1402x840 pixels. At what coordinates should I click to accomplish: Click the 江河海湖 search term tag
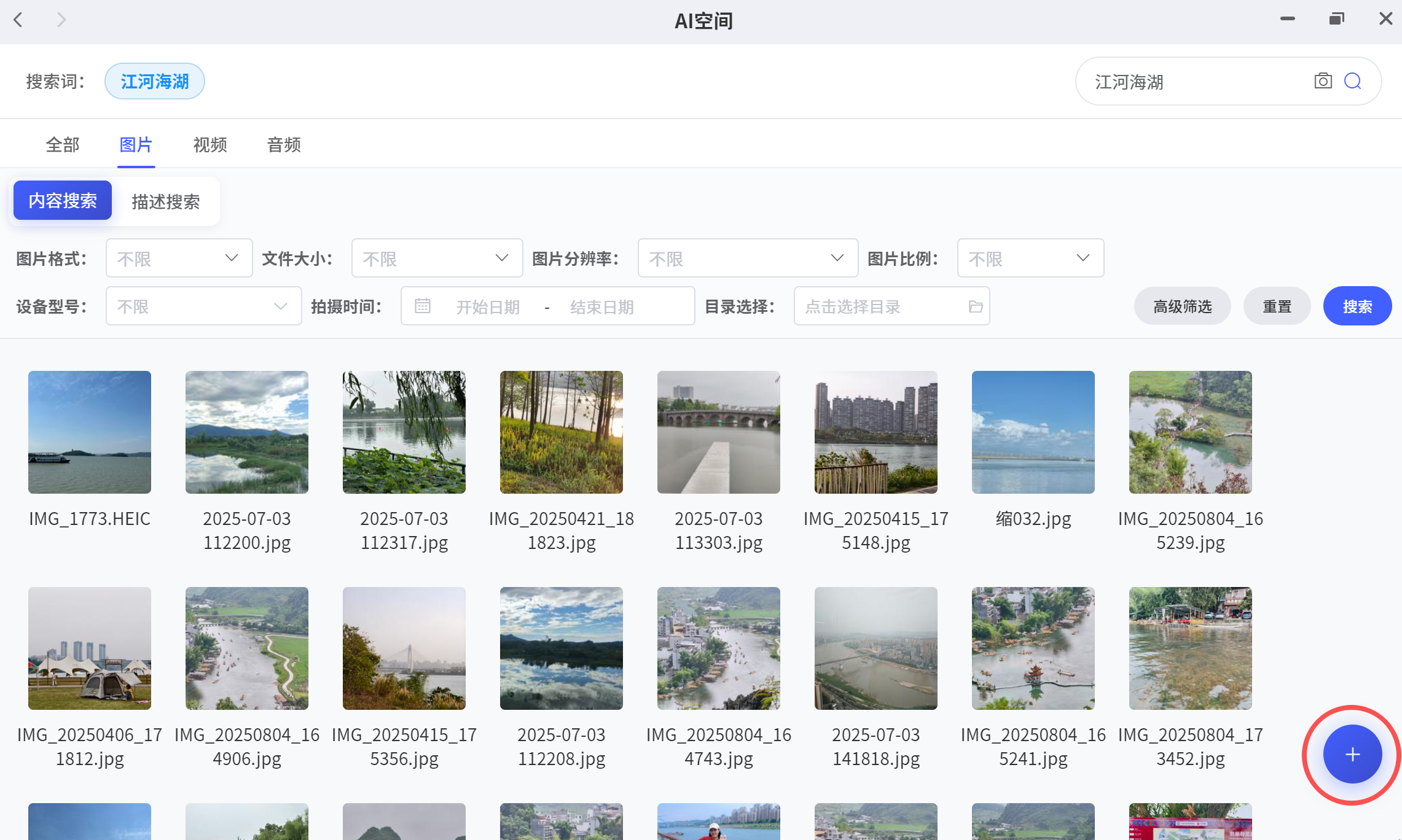154,81
